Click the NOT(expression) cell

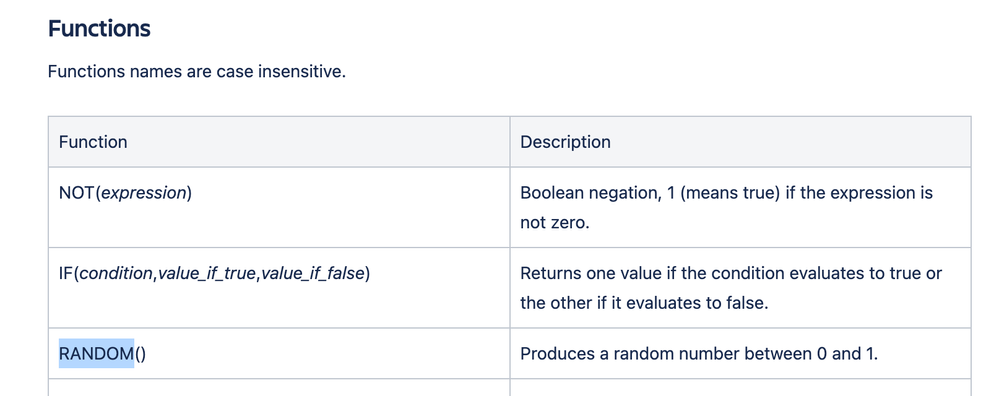(x=279, y=208)
